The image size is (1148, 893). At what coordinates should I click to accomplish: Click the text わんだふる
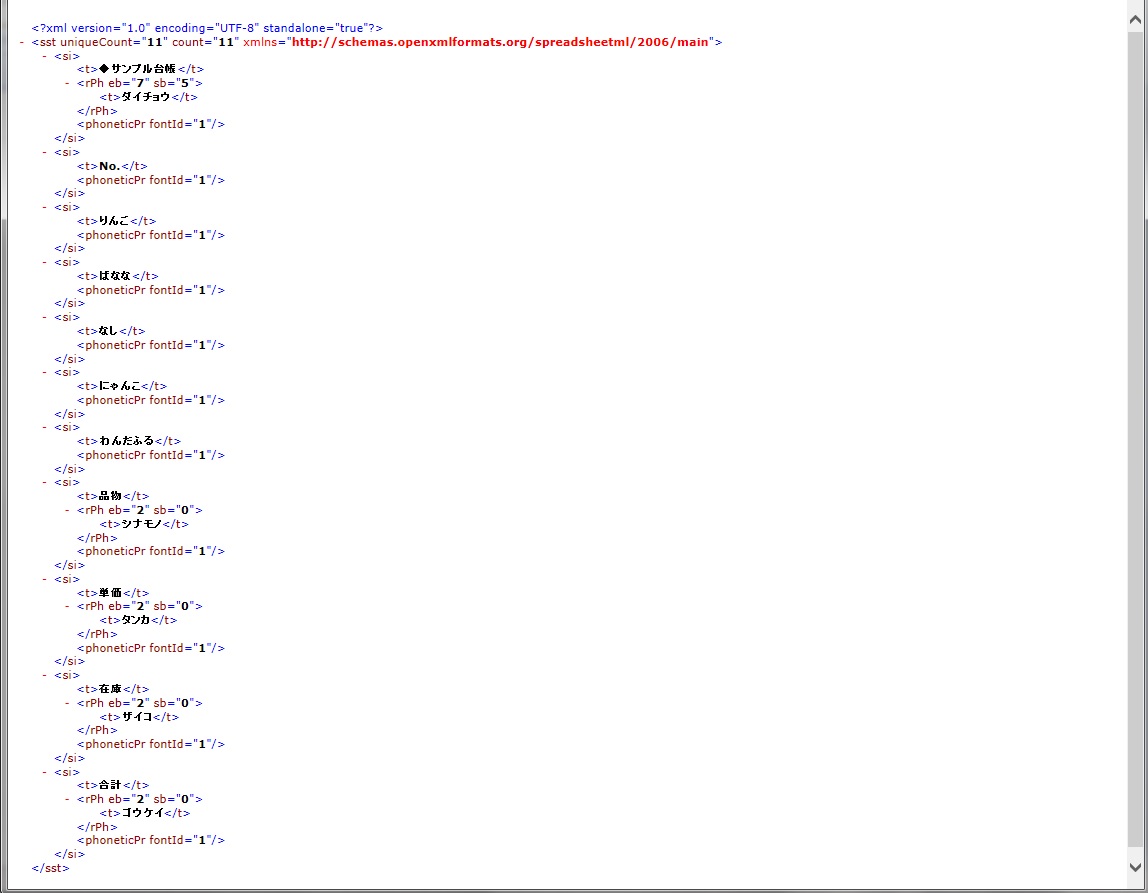pyautogui.click(x=127, y=441)
